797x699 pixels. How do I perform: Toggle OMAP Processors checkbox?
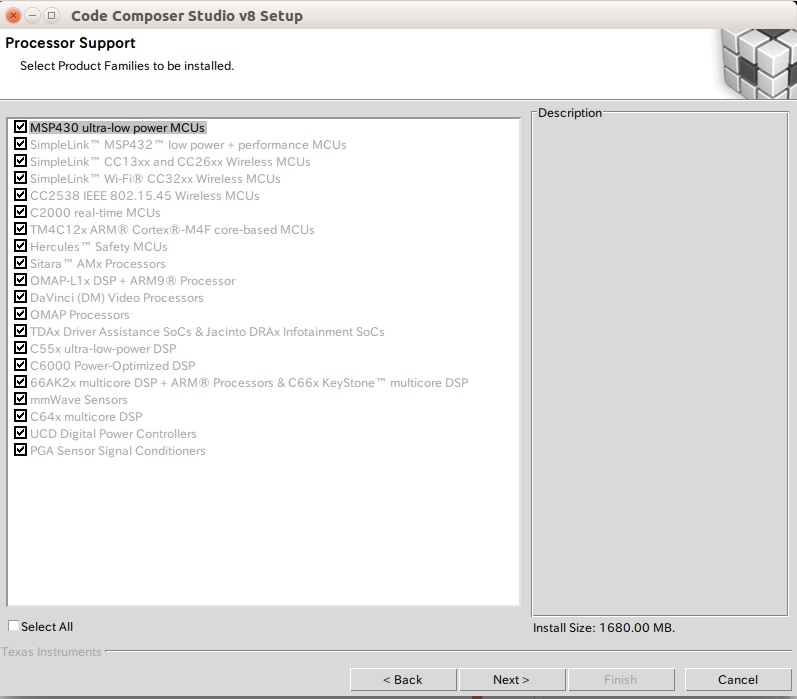[20, 314]
